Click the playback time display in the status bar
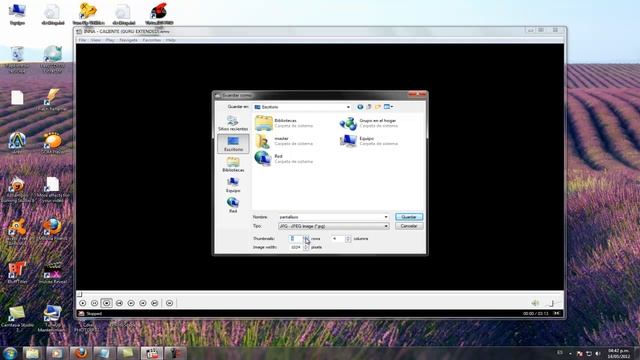Screen dimensions: 640x360 tap(536, 314)
